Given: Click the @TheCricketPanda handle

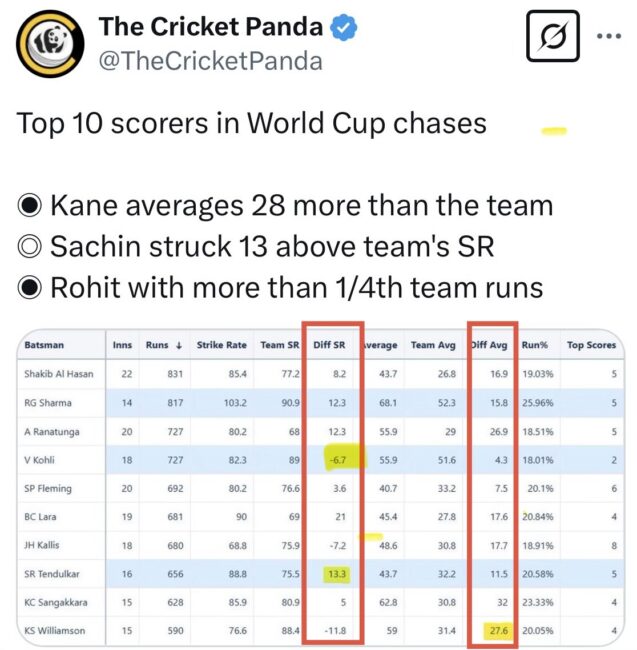Looking at the screenshot, I should click(211, 61).
